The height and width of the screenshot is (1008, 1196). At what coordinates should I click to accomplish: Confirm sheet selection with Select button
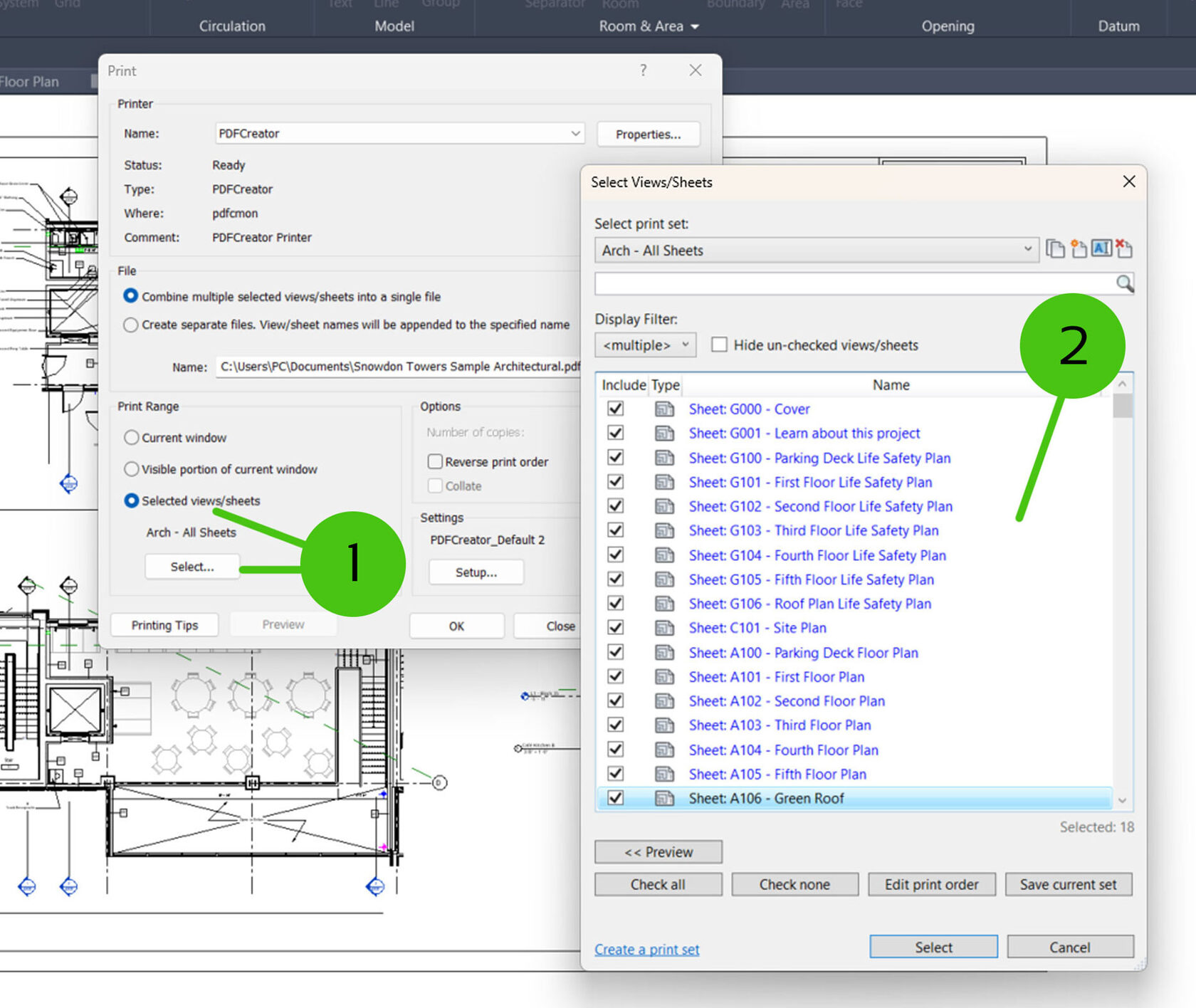coord(933,947)
